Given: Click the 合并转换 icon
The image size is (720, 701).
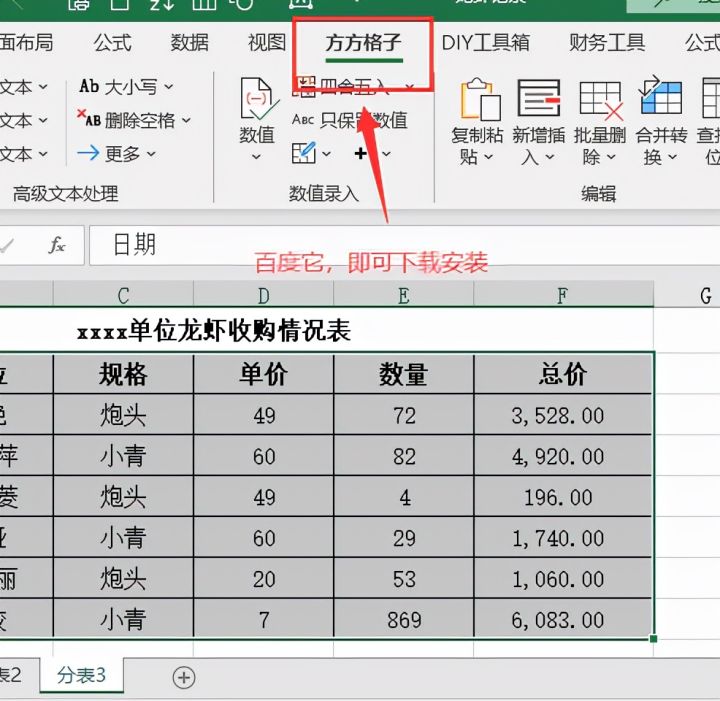Looking at the screenshot, I should (x=660, y=95).
